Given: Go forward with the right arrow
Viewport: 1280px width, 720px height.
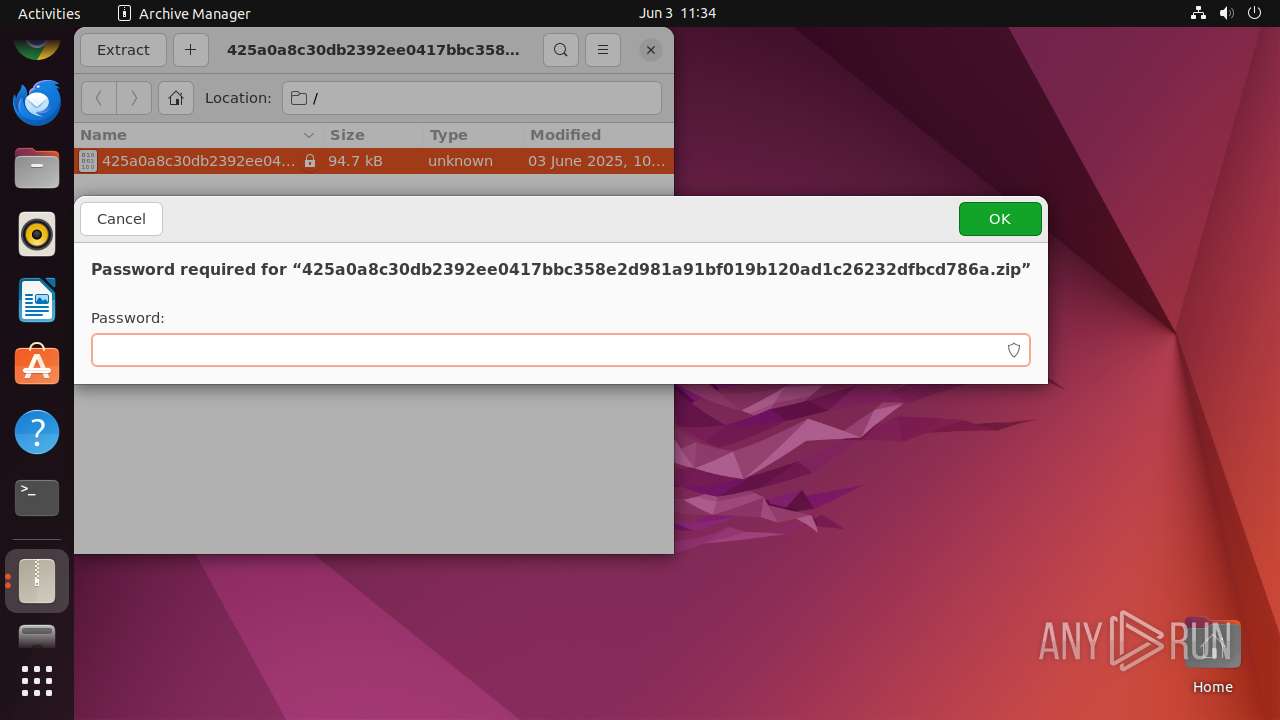Looking at the screenshot, I should [x=134, y=98].
